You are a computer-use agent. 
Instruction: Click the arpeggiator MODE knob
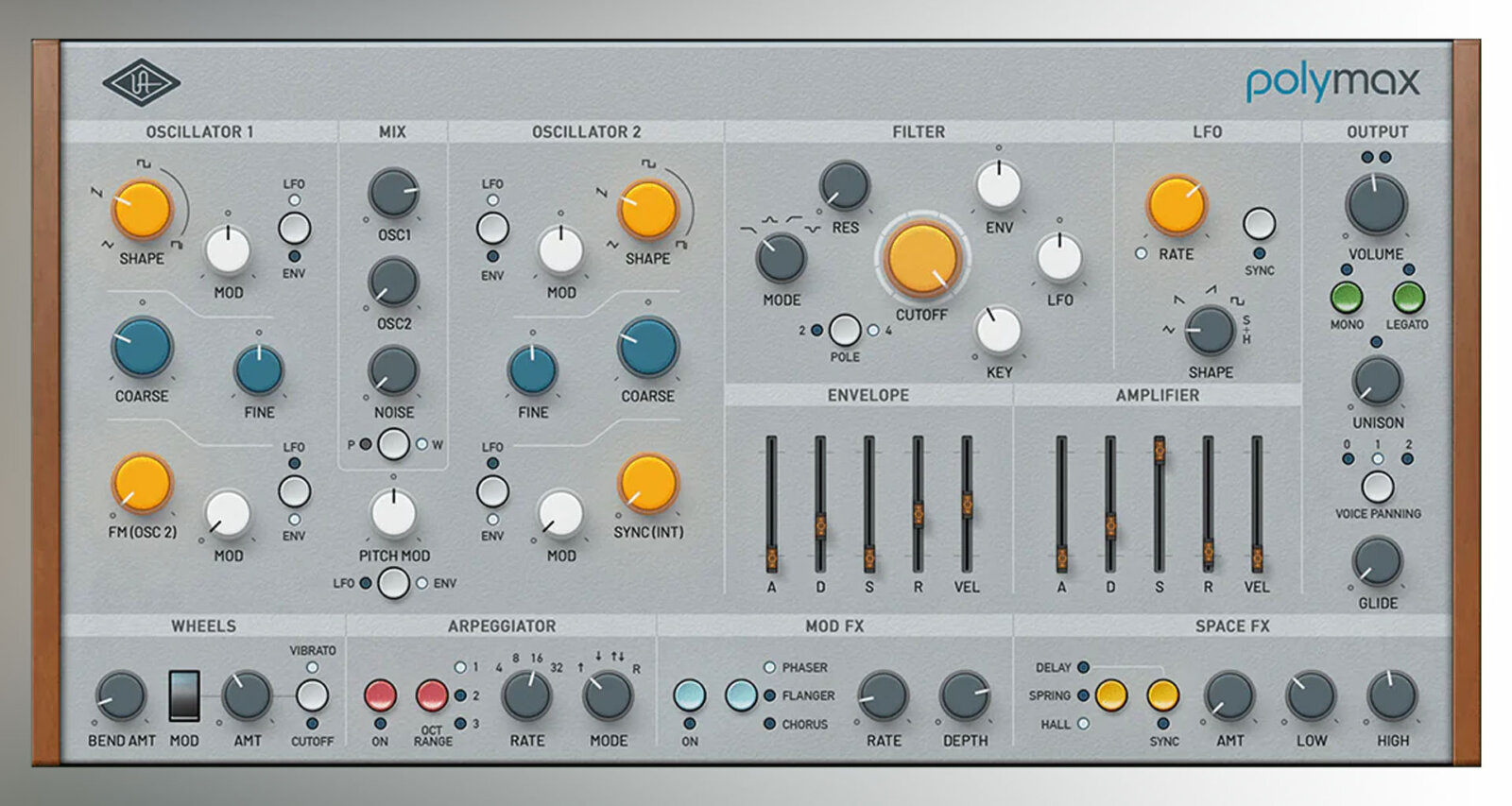click(x=608, y=696)
